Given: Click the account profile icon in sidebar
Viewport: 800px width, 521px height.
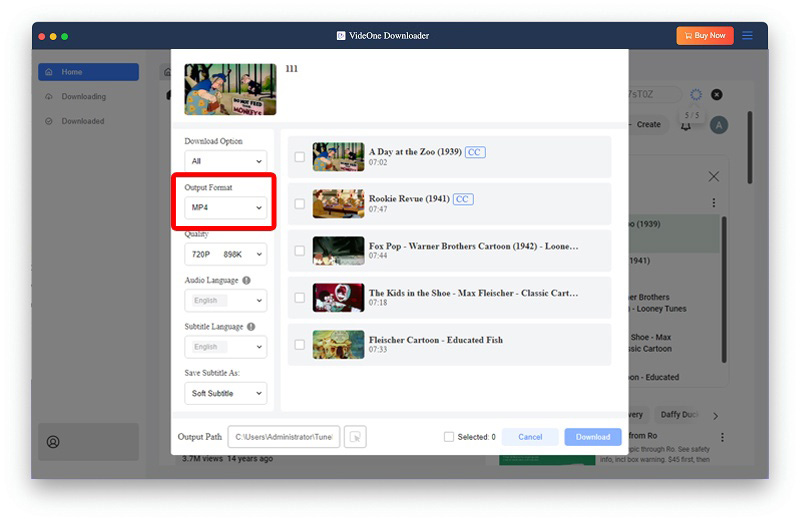Looking at the screenshot, I should [x=53, y=441].
